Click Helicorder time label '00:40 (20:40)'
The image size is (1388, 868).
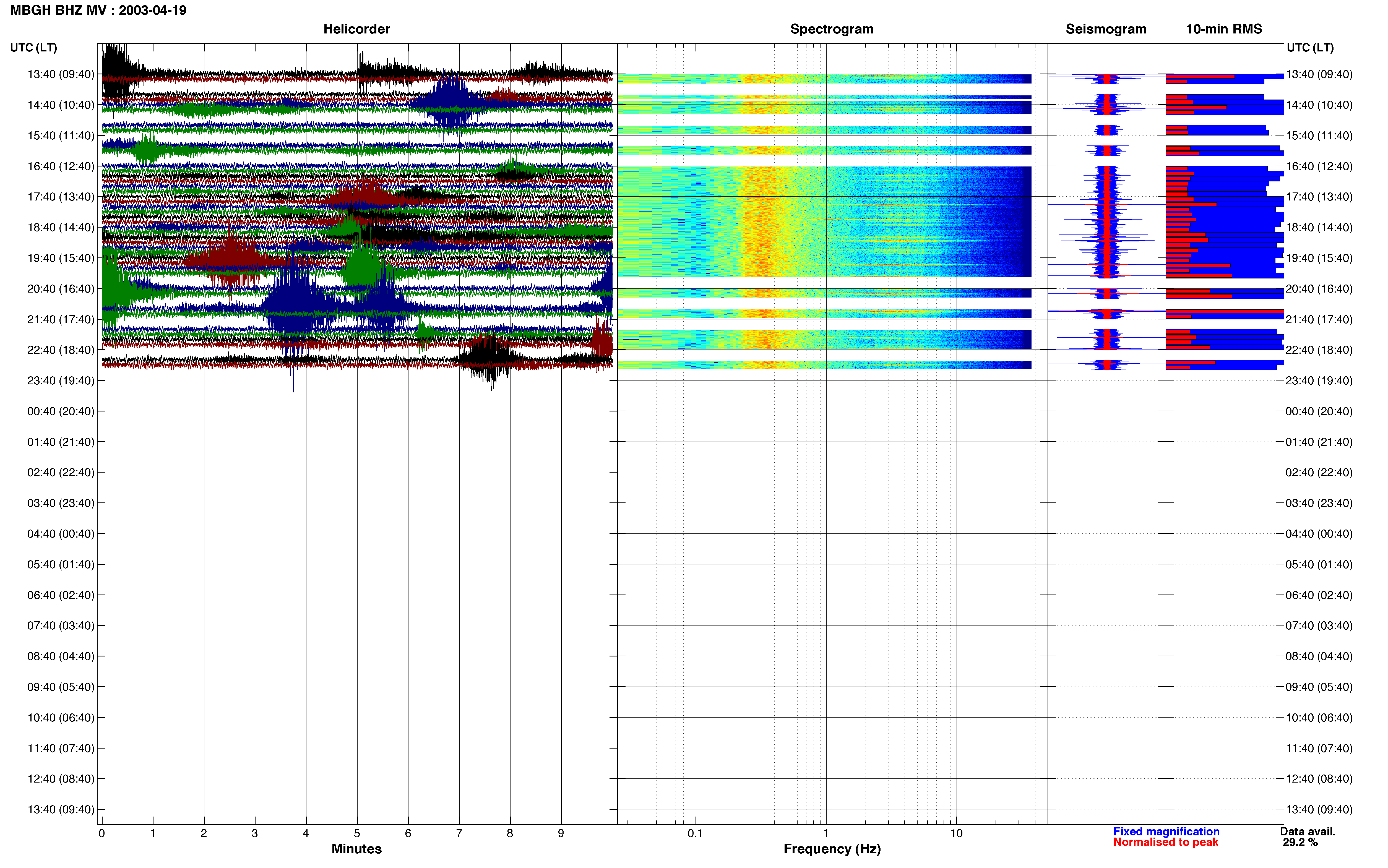[61, 411]
